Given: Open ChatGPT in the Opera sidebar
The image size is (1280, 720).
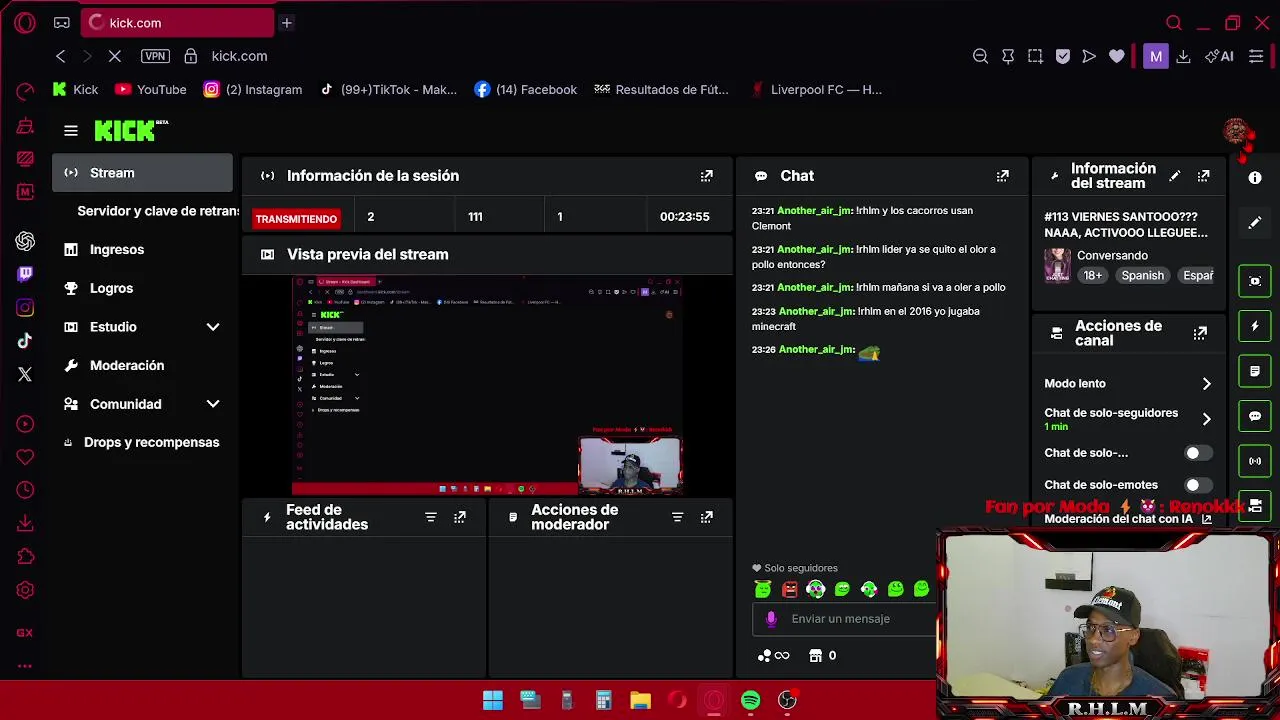Looking at the screenshot, I should click(x=25, y=241).
